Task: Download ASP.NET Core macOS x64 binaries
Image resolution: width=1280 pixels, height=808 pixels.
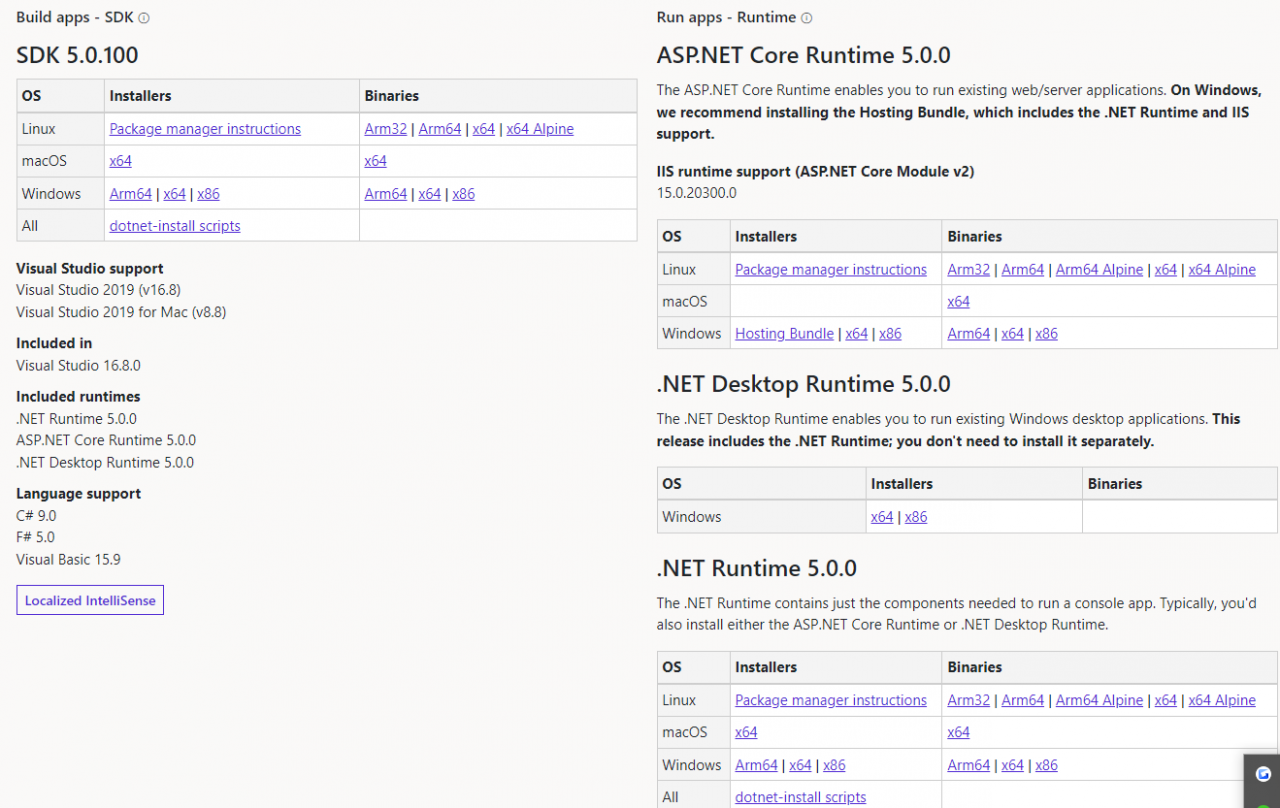Action: coord(958,302)
